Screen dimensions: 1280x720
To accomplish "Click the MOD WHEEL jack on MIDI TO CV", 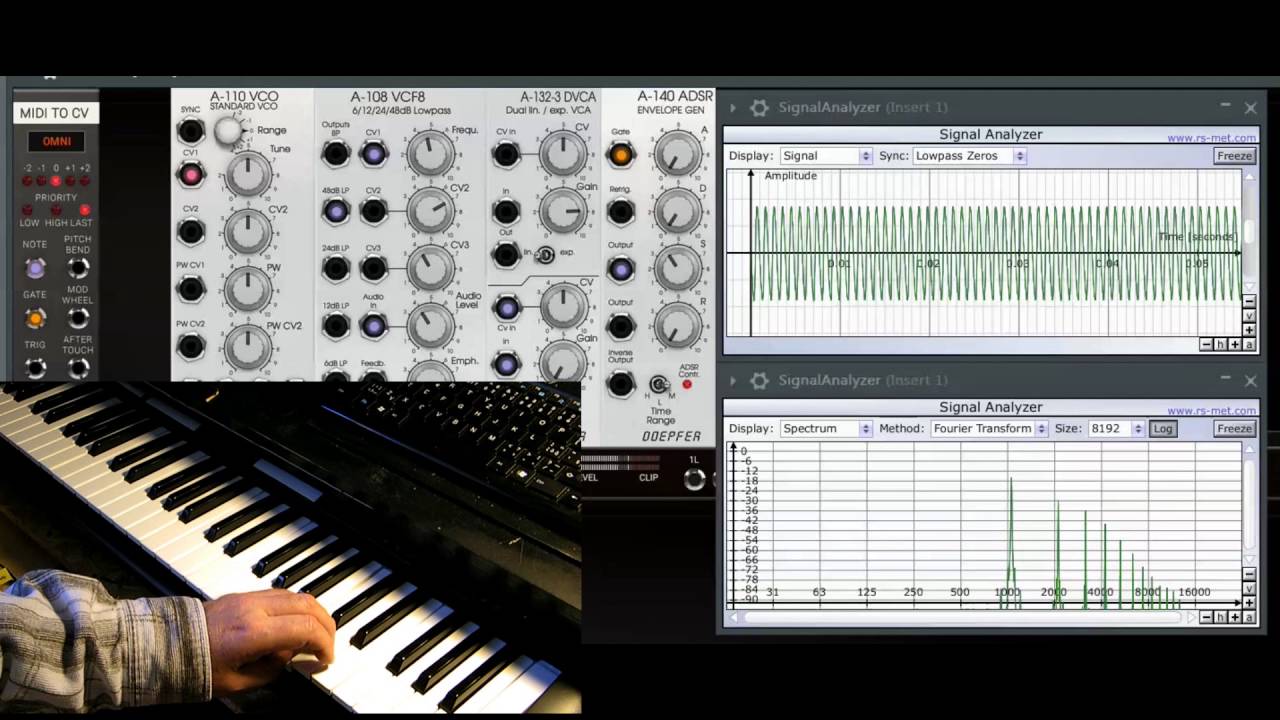I will pyautogui.click(x=78, y=319).
